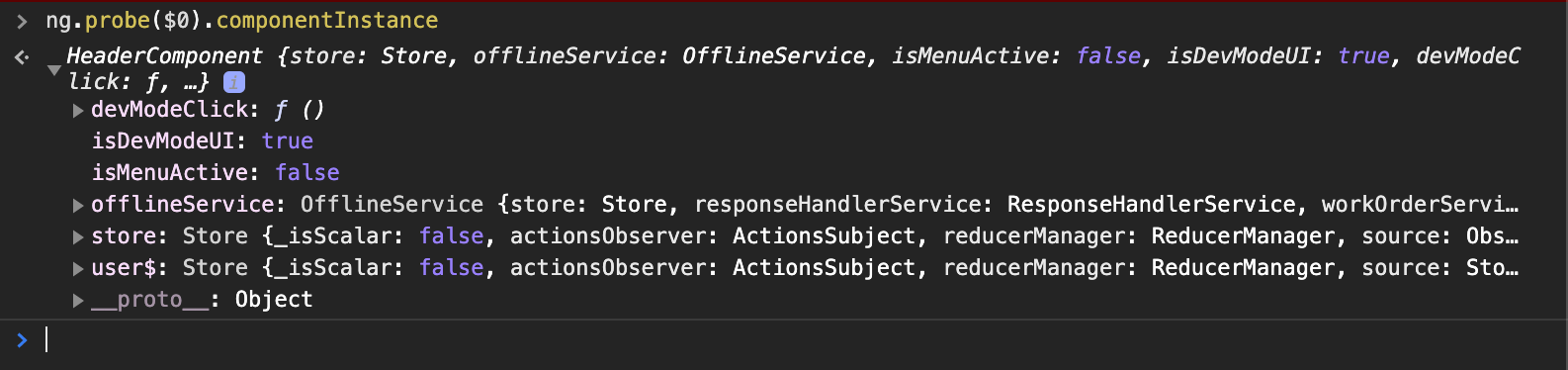The width and height of the screenshot is (1568, 370).
Task: Click the input command chevron icon
Action: click(22, 21)
